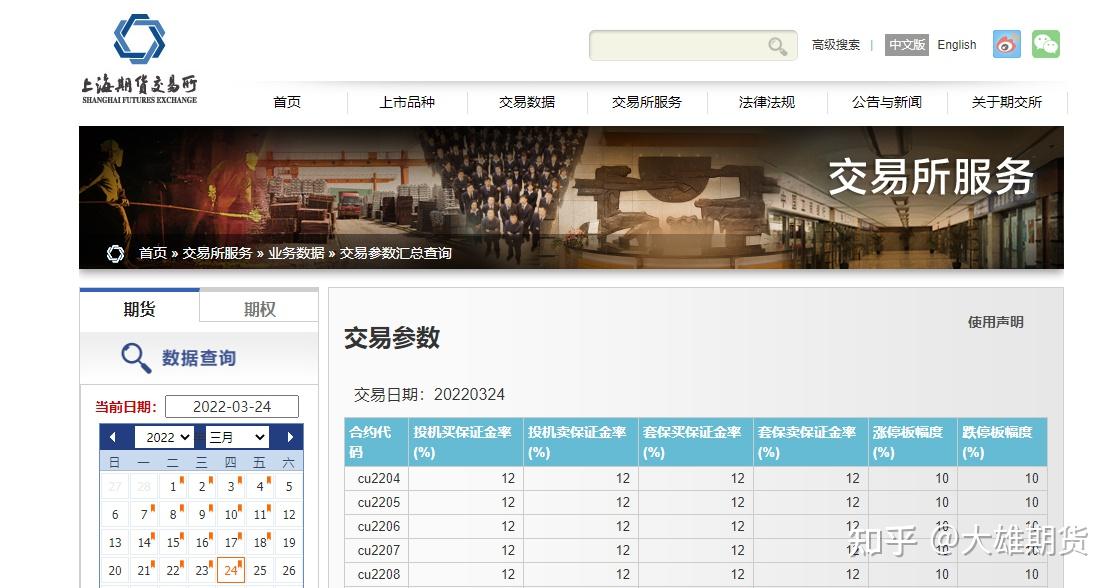Image resolution: width=1118 pixels, height=588 pixels.
Task: Click the 当前日期 date input field
Action: coord(232,407)
